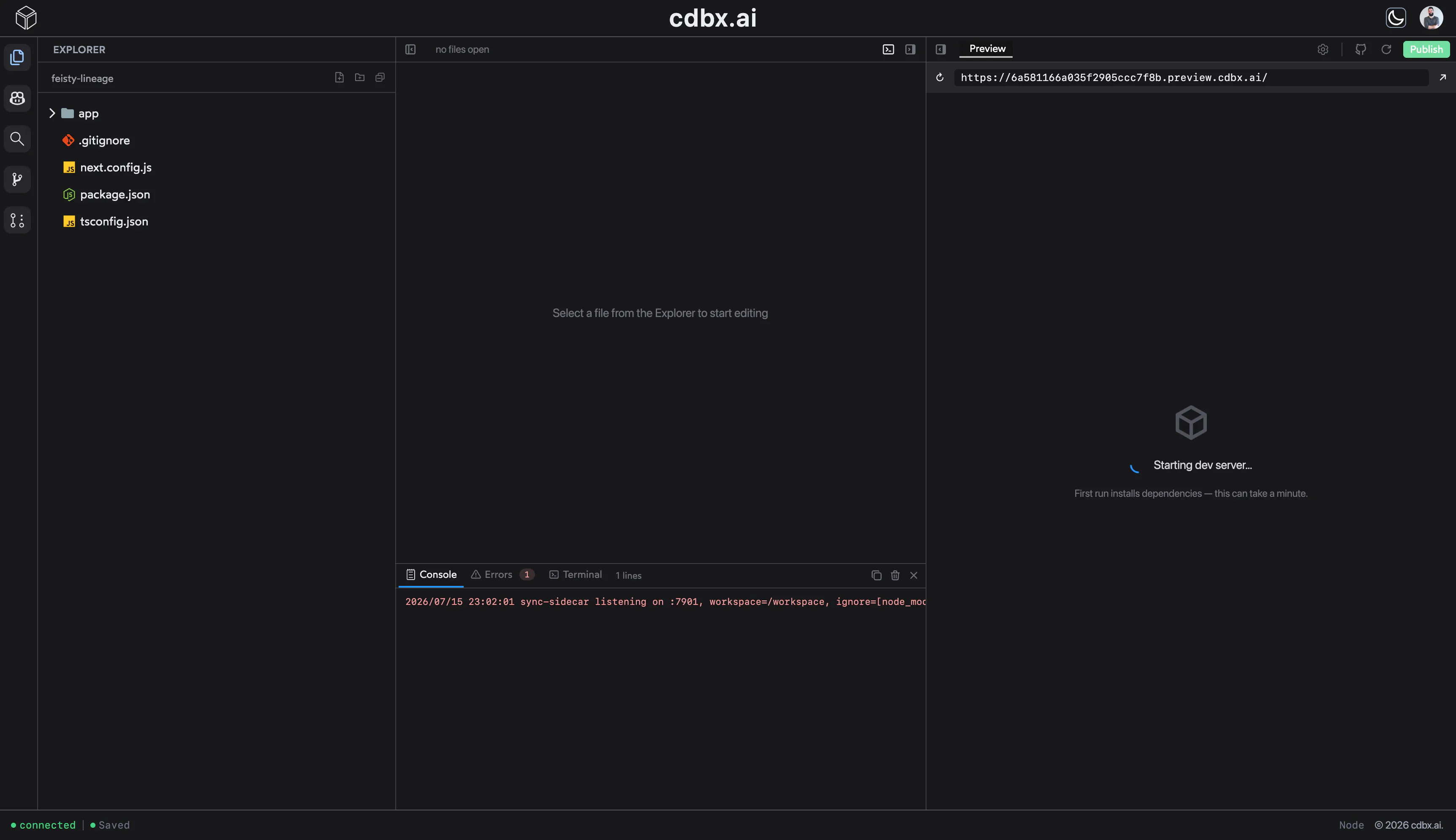Viewport: 1456px width, 840px height.
Task: Click the connected status indicator
Action: click(x=43, y=825)
